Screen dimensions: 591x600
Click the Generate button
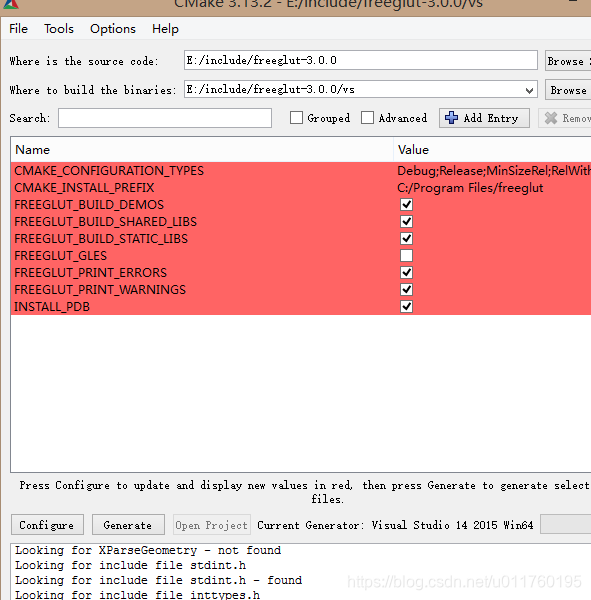[128, 525]
